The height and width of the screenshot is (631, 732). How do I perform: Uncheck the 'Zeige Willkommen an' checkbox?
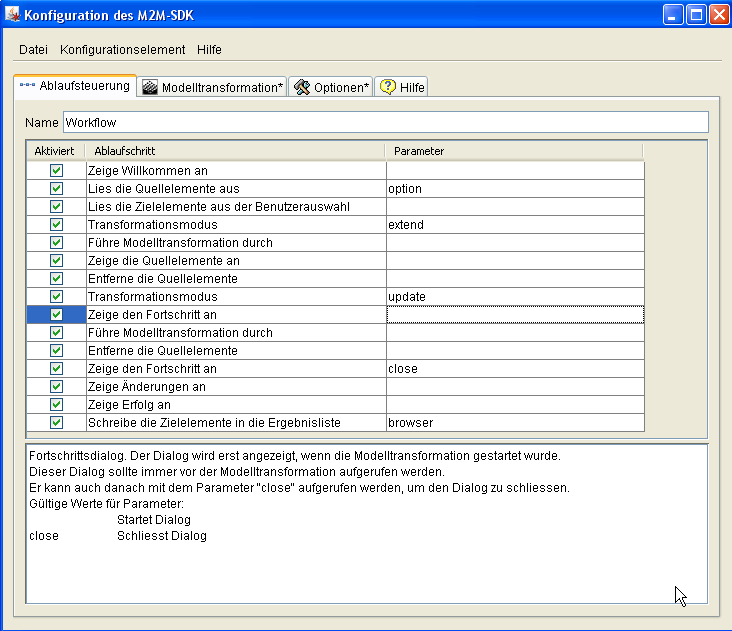pos(56,171)
